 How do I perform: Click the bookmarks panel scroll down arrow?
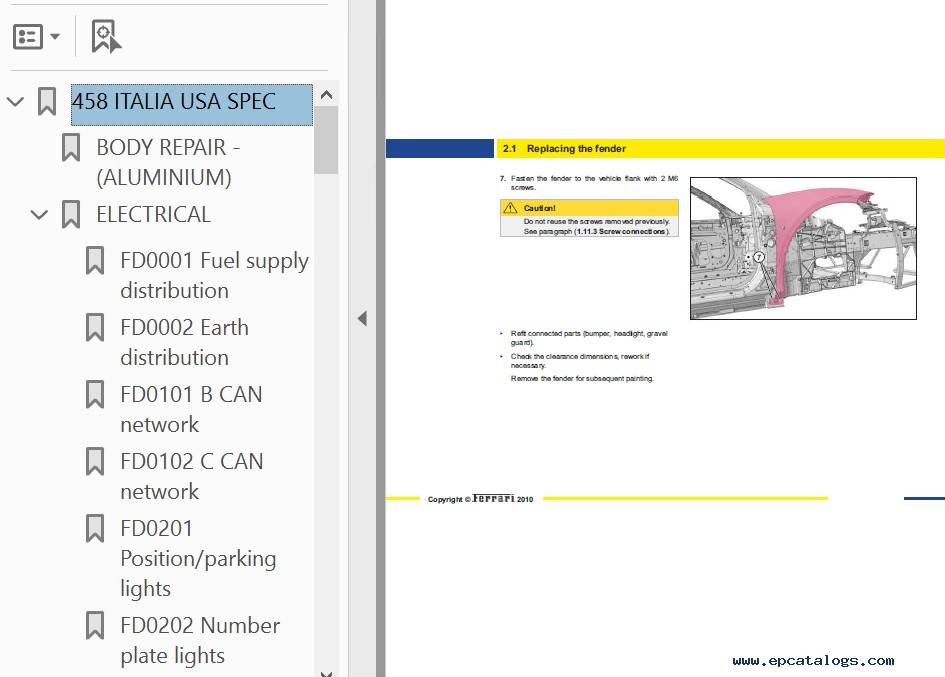pyautogui.click(x=327, y=673)
